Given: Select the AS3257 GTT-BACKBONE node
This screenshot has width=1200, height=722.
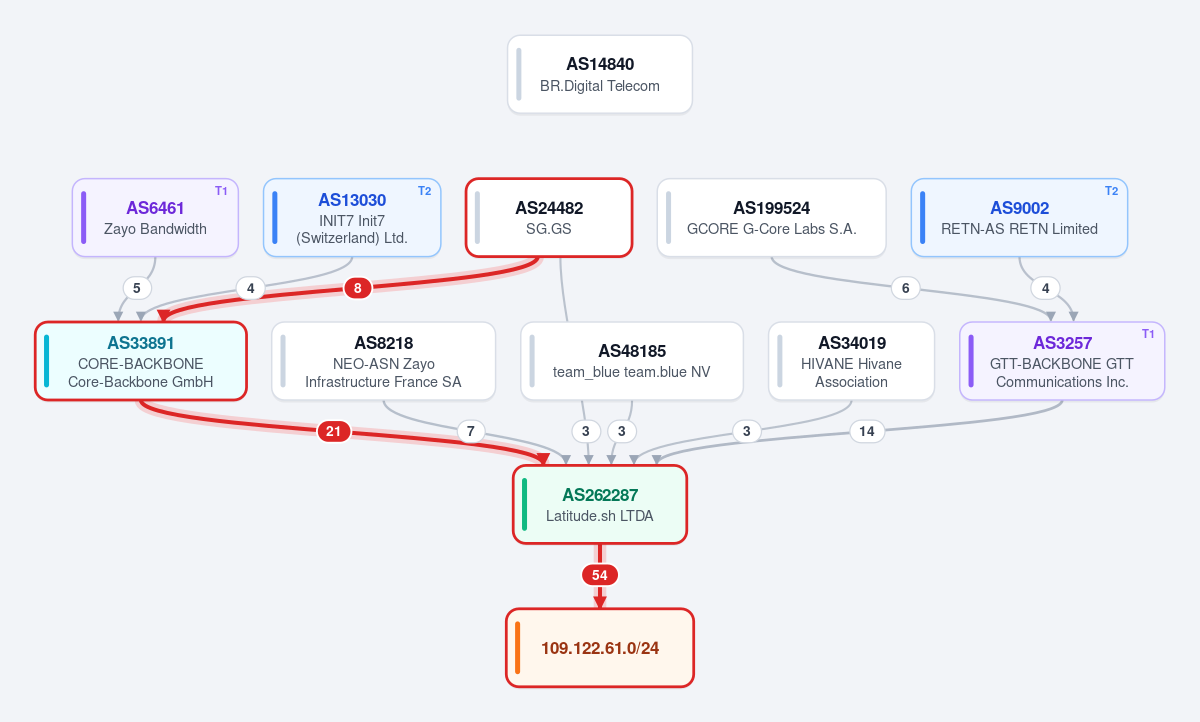Looking at the screenshot, I should [x=1062, y=361].
